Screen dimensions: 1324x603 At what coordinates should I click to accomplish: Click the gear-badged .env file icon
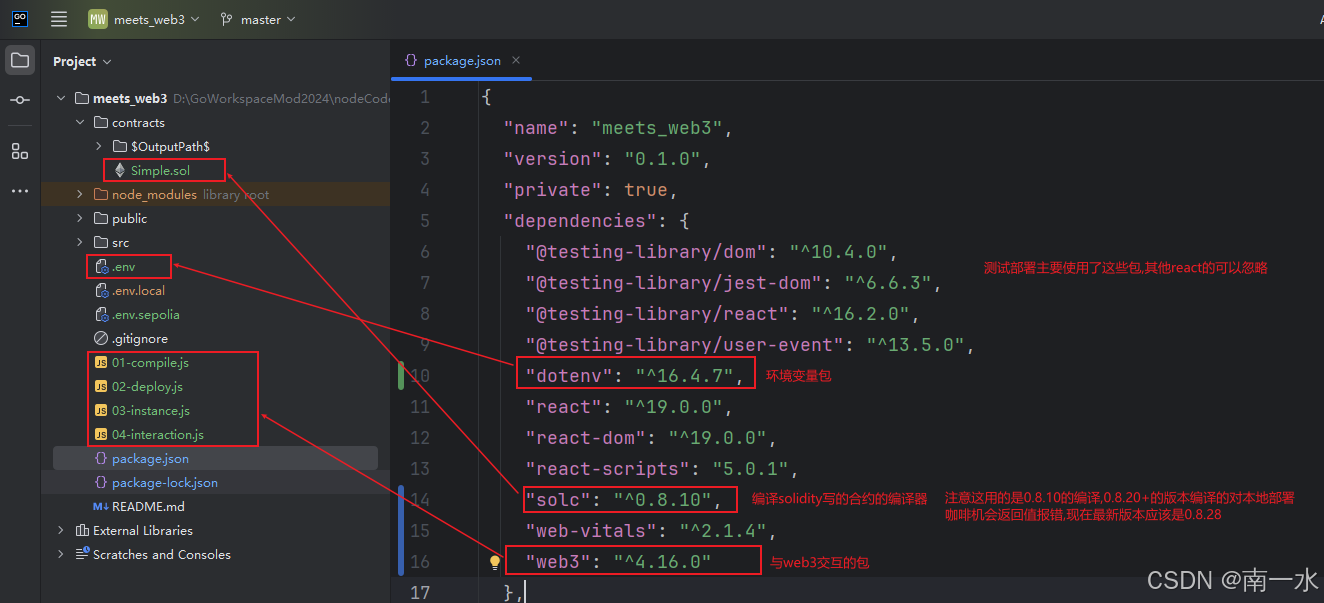(103, 266)
